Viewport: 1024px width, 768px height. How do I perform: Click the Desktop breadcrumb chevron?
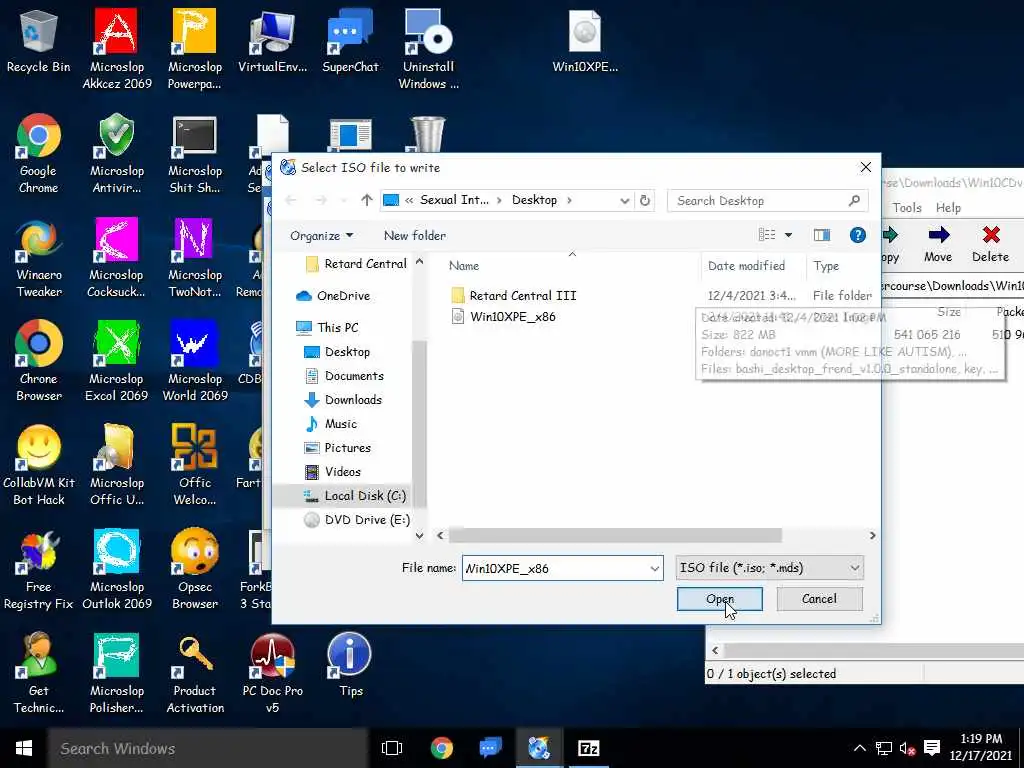[569, 200]
